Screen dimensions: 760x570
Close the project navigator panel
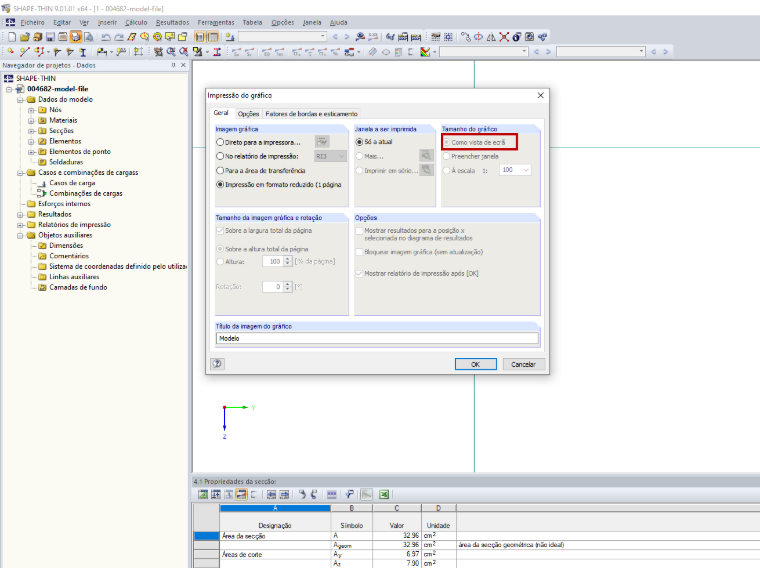[183, 65]
